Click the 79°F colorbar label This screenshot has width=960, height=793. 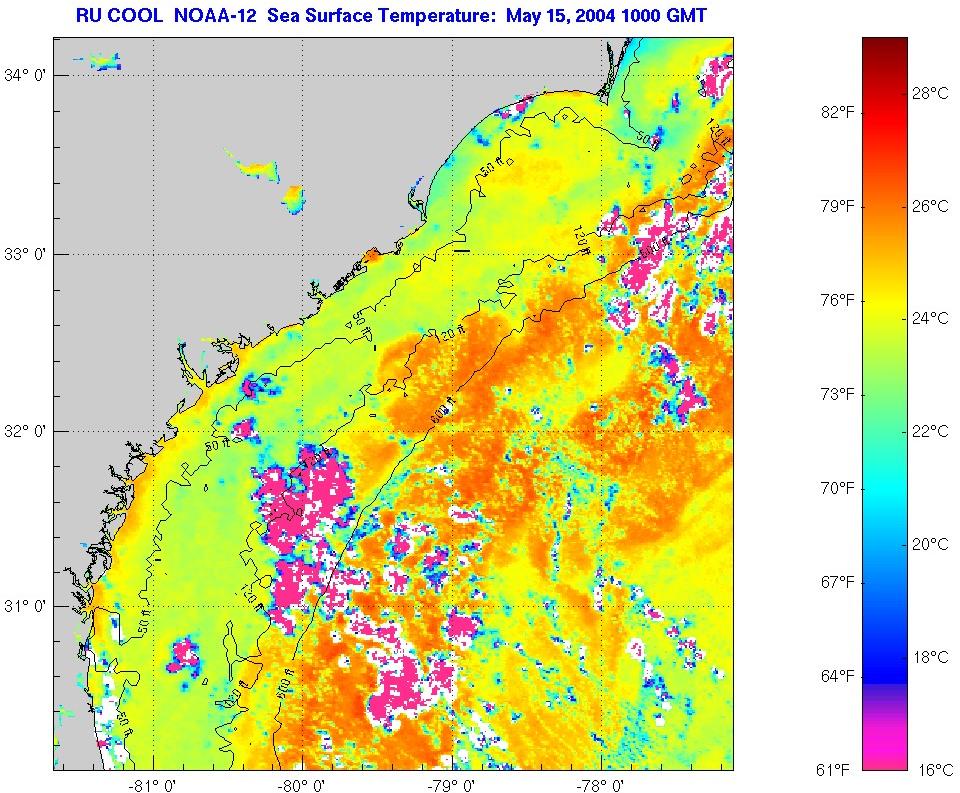pos(838,206)
